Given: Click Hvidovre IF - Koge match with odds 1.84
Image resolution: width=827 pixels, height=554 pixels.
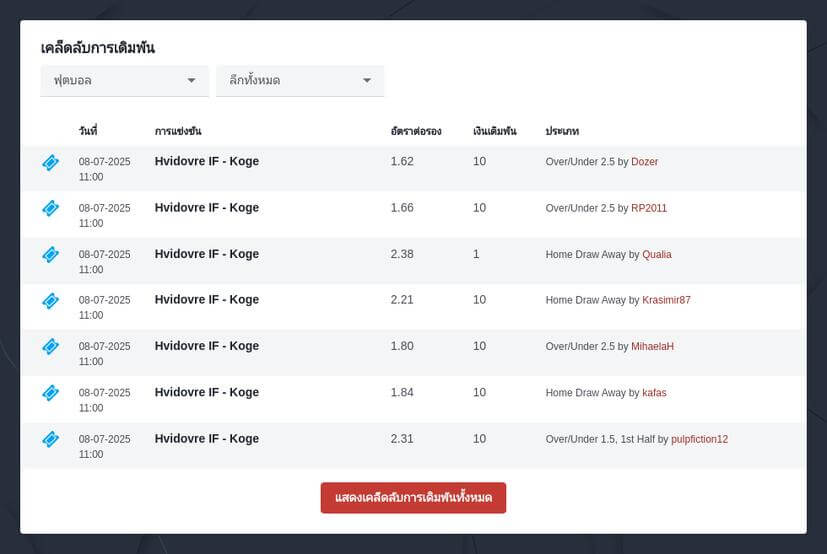Looking at the screenshot, I should pos(207,393).
